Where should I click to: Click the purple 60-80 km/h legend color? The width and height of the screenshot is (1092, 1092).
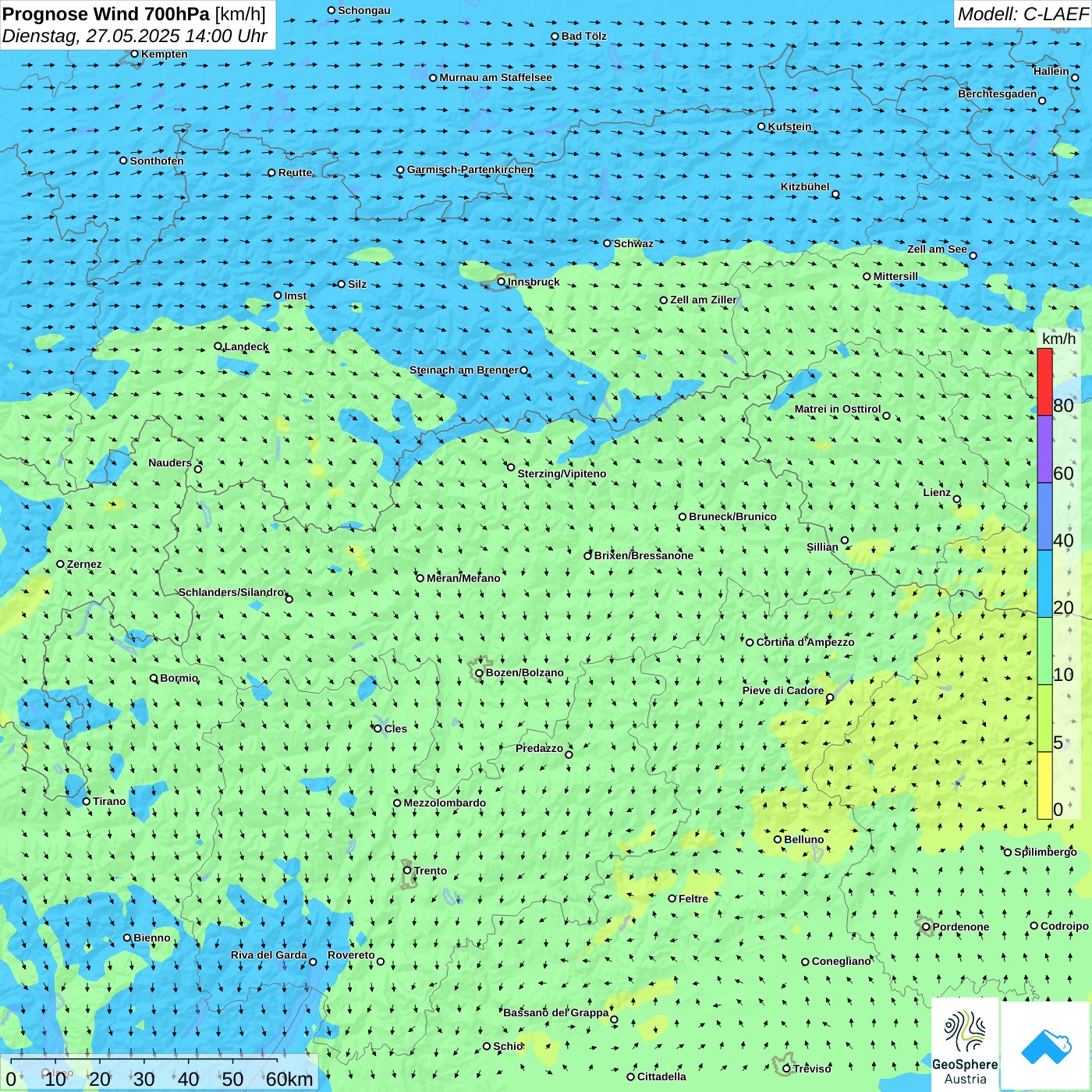coord(1044,449)
